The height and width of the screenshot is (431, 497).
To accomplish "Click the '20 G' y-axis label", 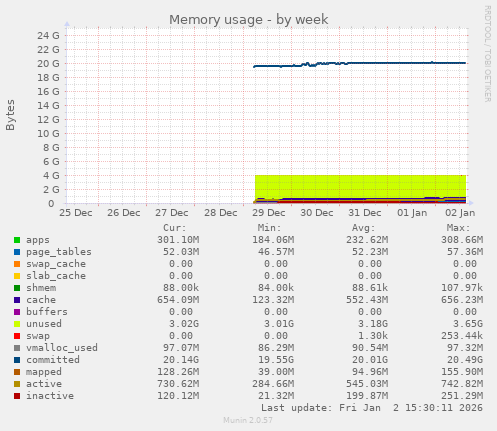I will click(48, 64).
